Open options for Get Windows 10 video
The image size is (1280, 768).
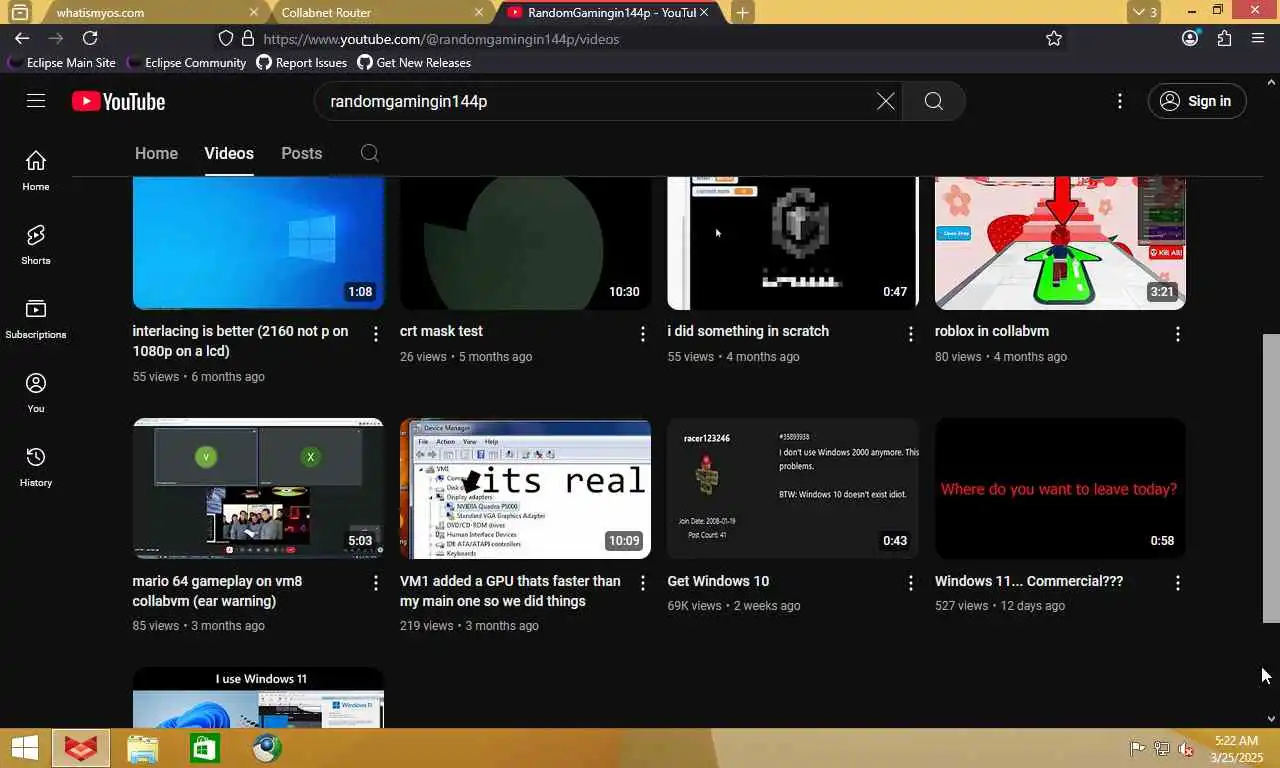click(911, 583)
